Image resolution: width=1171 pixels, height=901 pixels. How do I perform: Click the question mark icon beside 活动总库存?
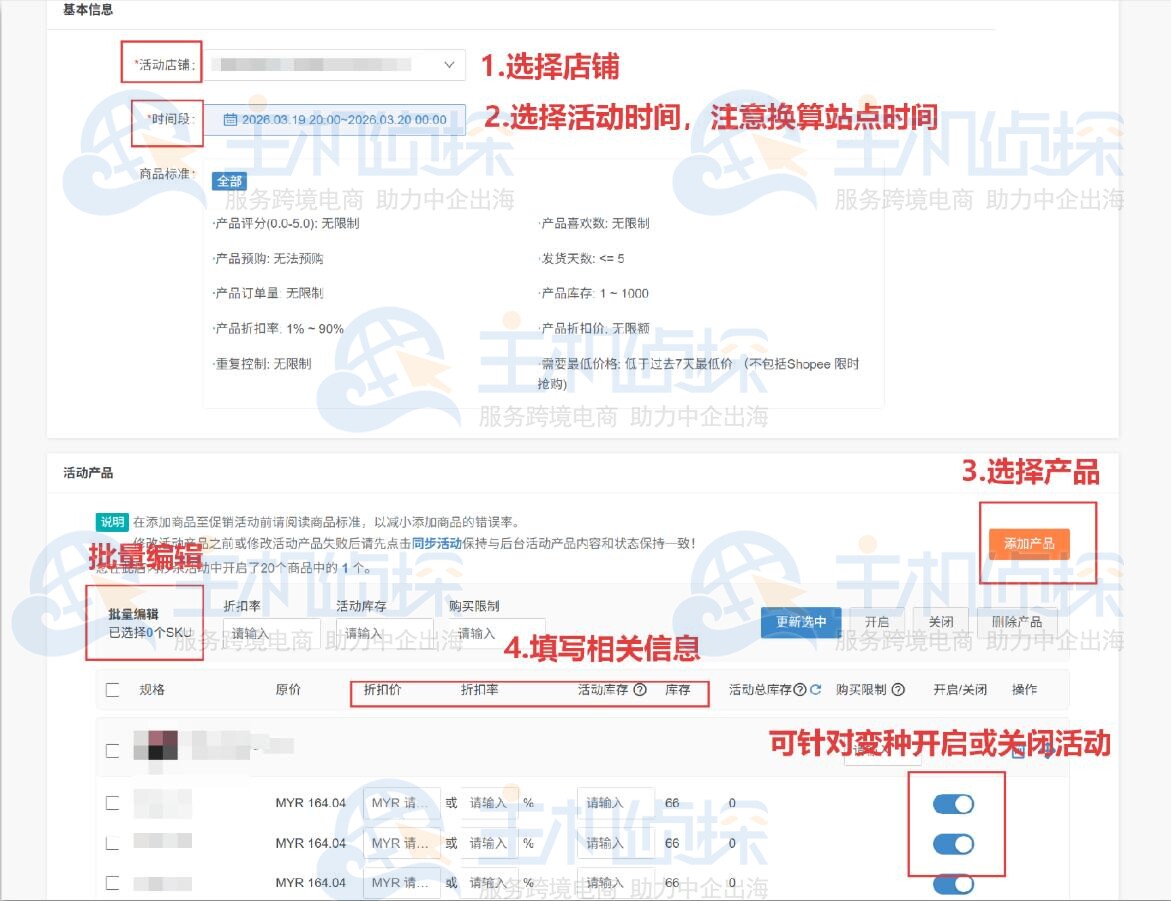(799, 689)
